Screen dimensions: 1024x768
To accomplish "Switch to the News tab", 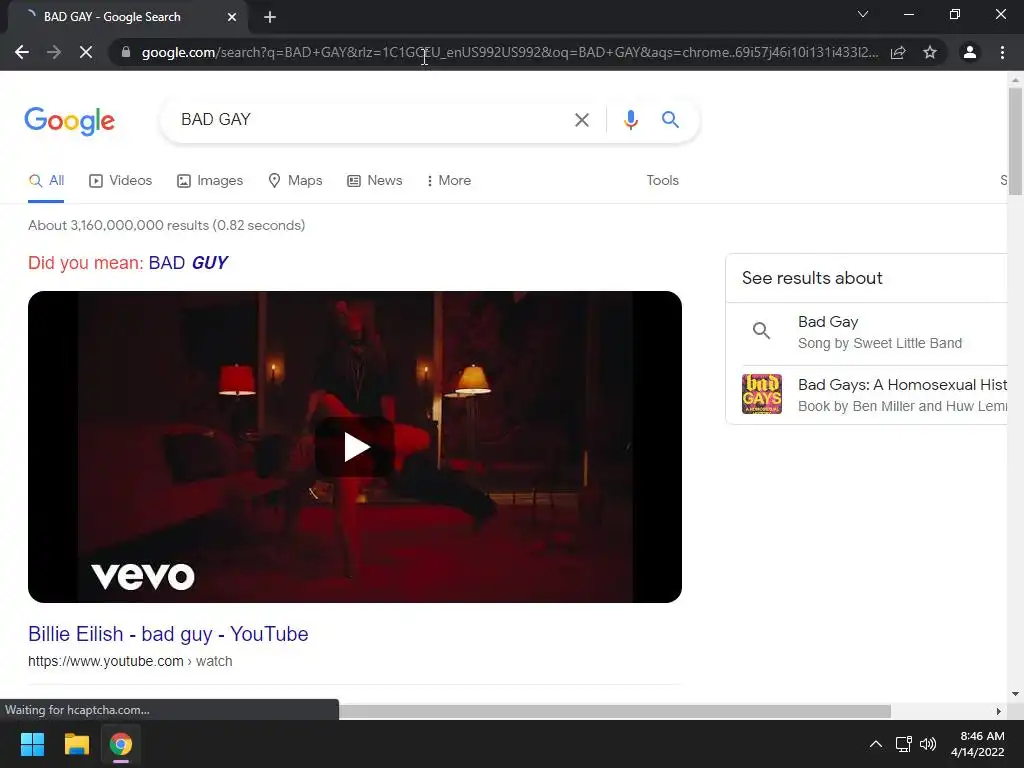I will (374, 181).
